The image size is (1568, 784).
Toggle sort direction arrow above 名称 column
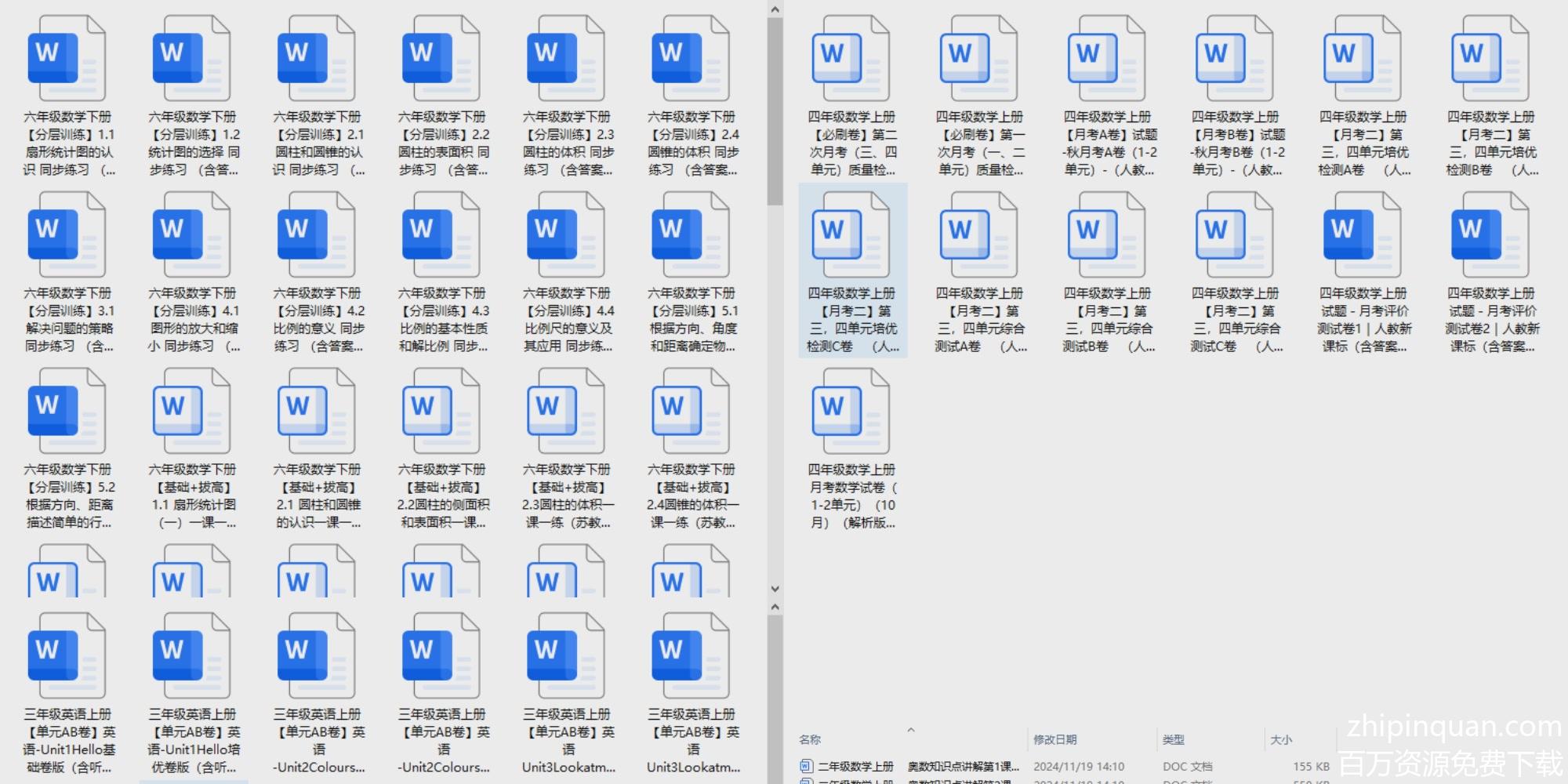[911, 730]
